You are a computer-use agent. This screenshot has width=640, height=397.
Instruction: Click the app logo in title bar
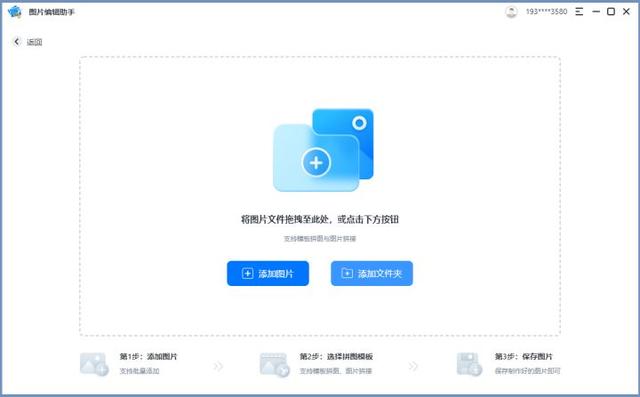(15, 12)
